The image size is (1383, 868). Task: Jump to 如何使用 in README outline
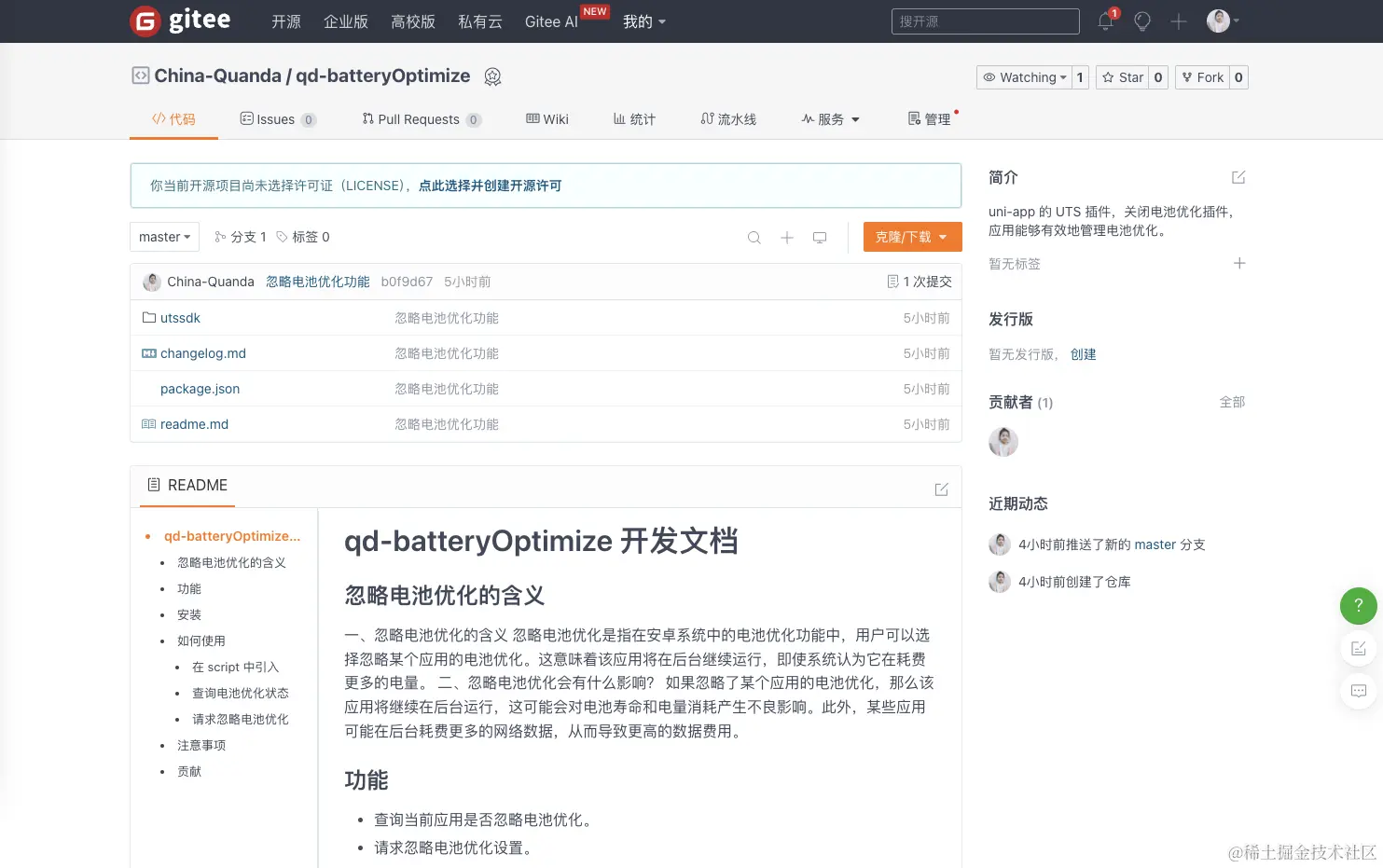coord(201,641)
